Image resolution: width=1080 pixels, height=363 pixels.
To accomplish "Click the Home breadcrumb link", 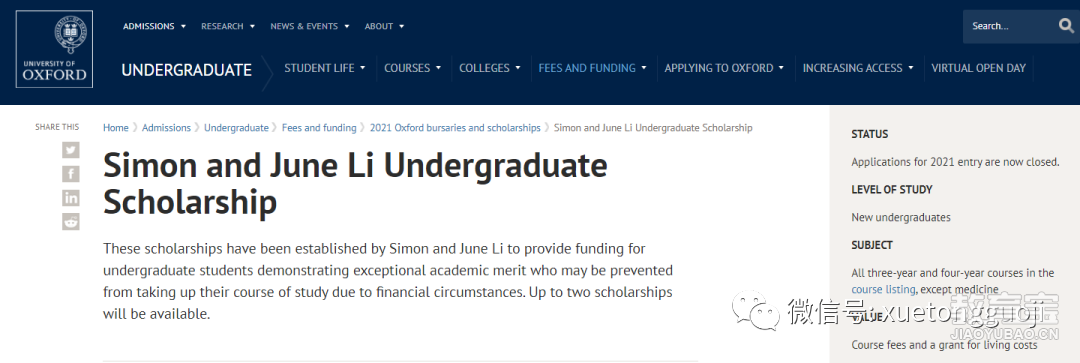I will pyautogui.click(x=116, y=127).
